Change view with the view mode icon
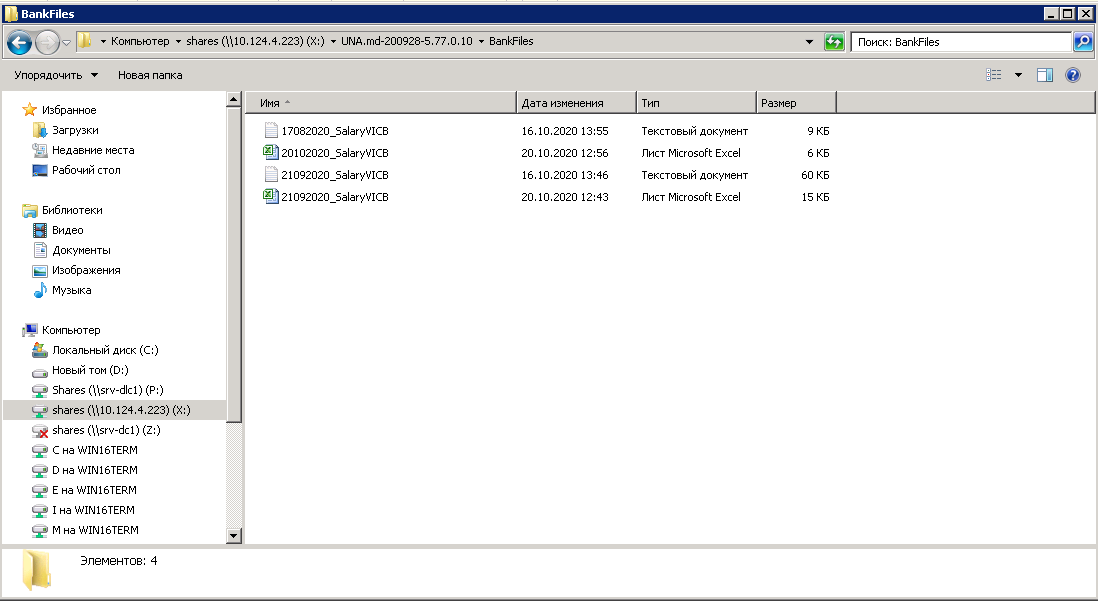 [x=994, y=75]
